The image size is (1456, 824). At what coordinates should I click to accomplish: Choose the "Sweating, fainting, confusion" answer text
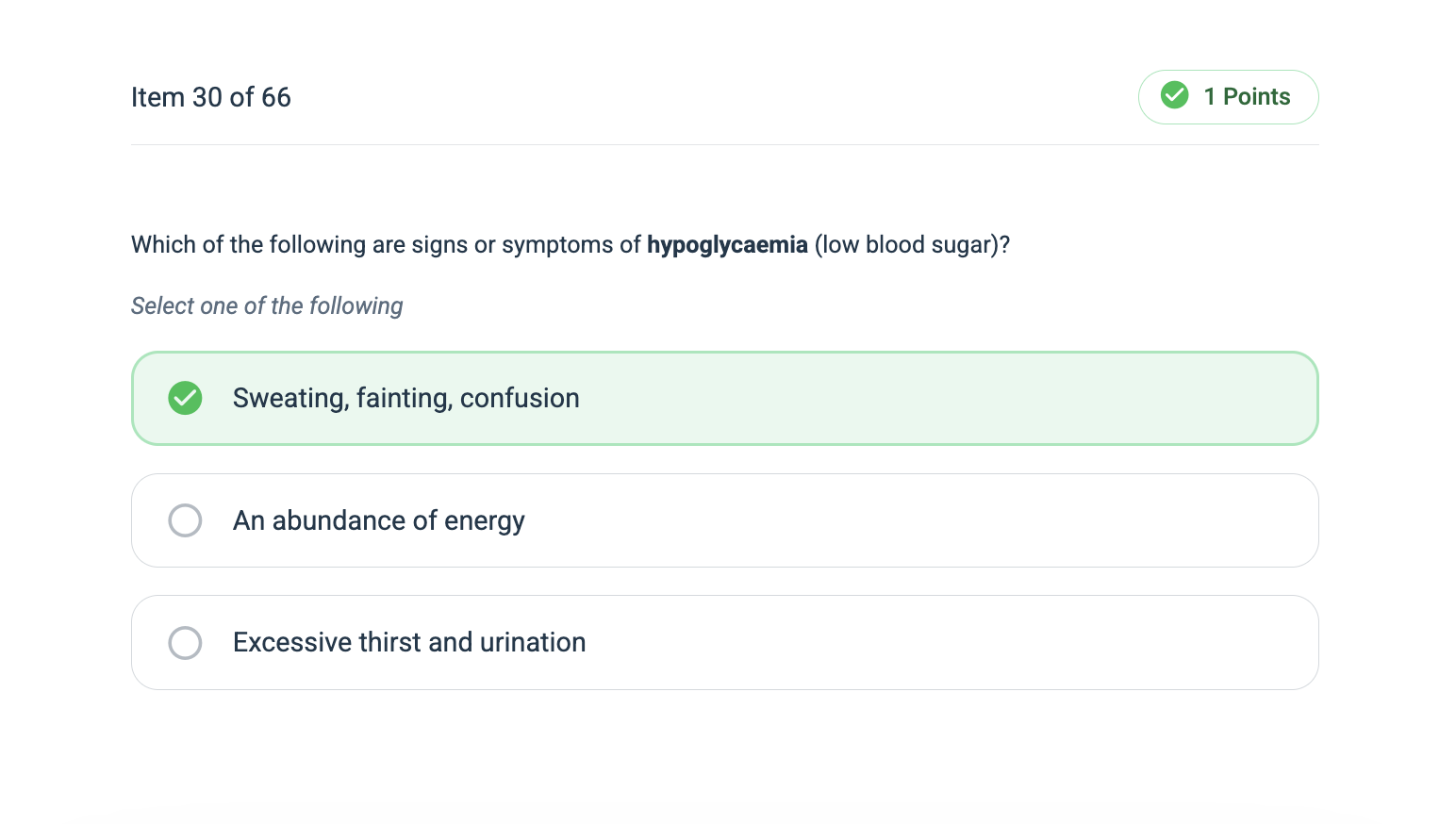405,398
